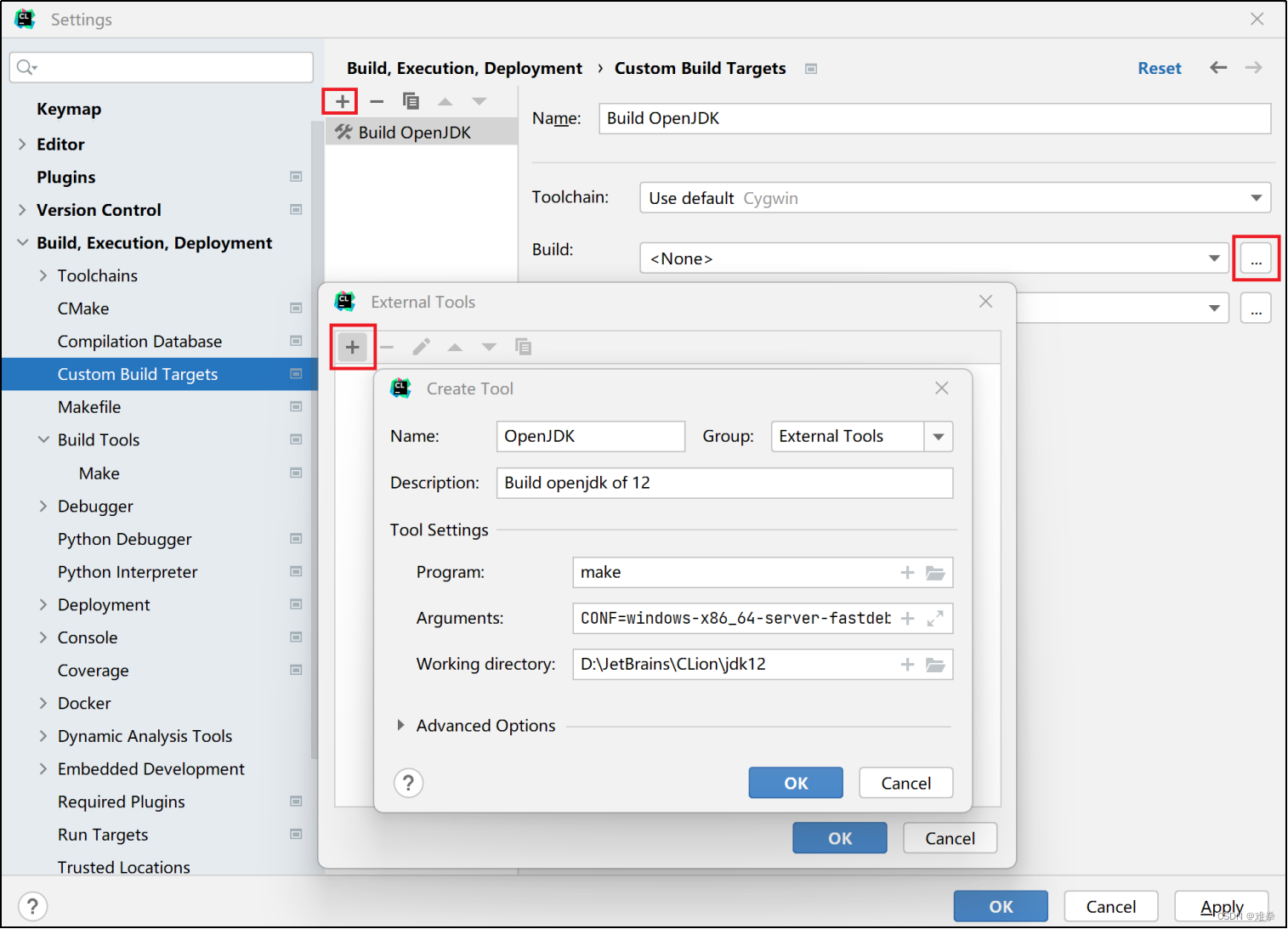Expand the Docker node

[x=43, y=704]
